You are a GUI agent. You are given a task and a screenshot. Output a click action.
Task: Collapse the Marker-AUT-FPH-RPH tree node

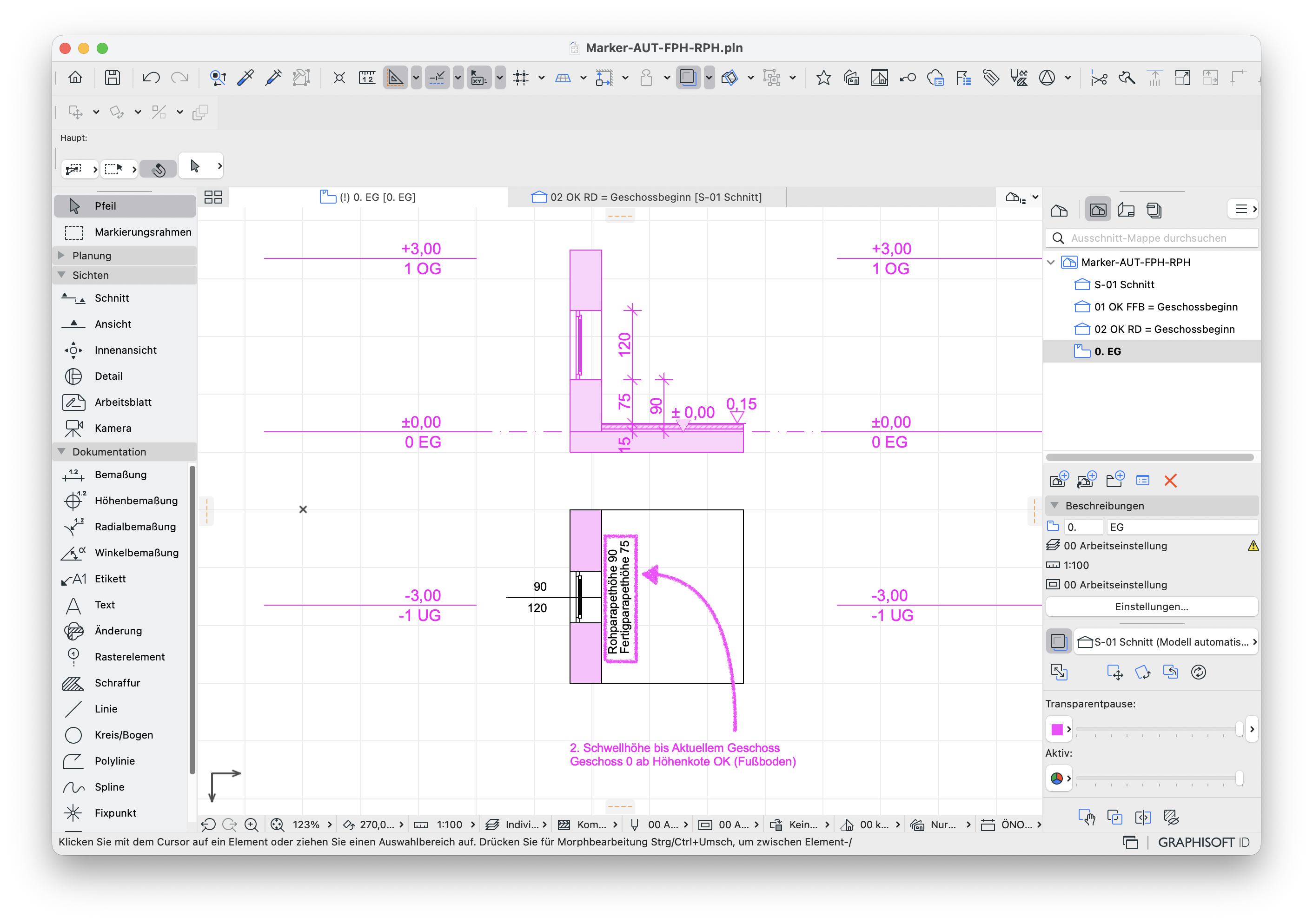click(1051, 263)
